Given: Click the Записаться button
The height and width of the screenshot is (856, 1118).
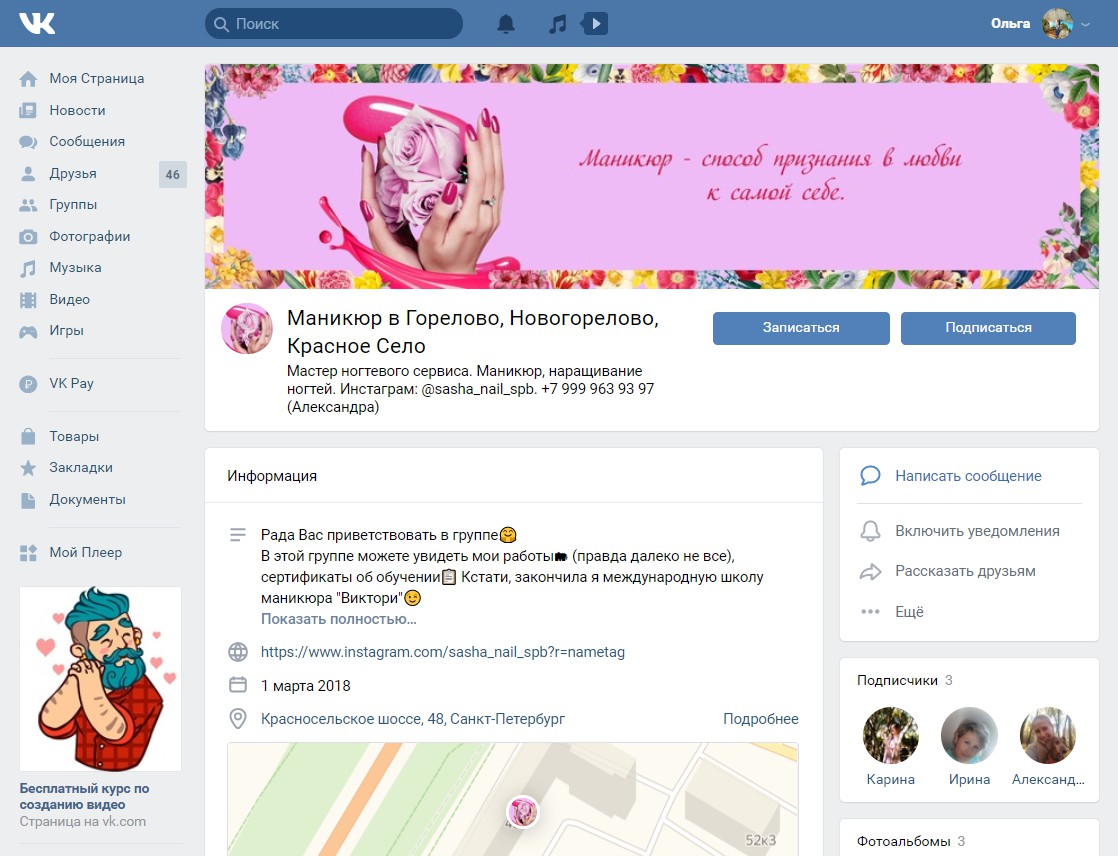Looking at the screenshot, I should click(801, 328).
